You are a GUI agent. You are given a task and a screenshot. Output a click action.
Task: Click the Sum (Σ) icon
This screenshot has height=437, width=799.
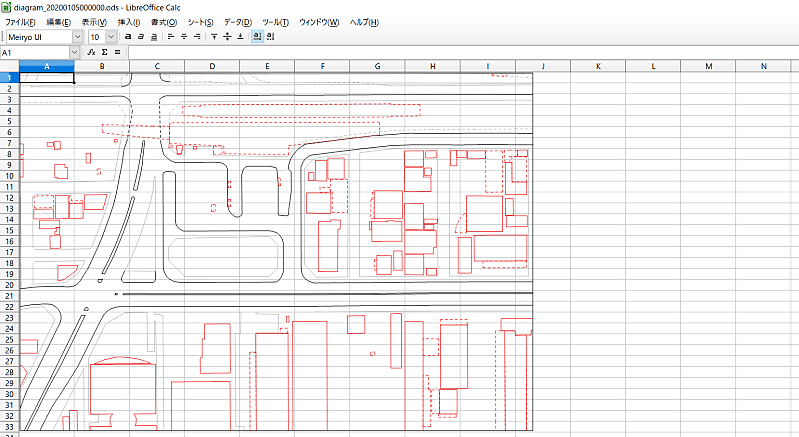pos(104,52)
